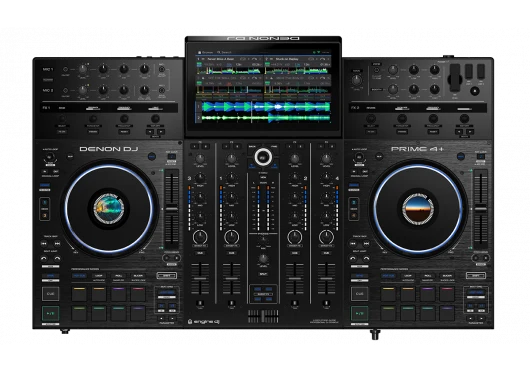530x371 pixels.
Task: Skip to previous track on right deck
Action: pyautogui.click(x=353, y=243)
